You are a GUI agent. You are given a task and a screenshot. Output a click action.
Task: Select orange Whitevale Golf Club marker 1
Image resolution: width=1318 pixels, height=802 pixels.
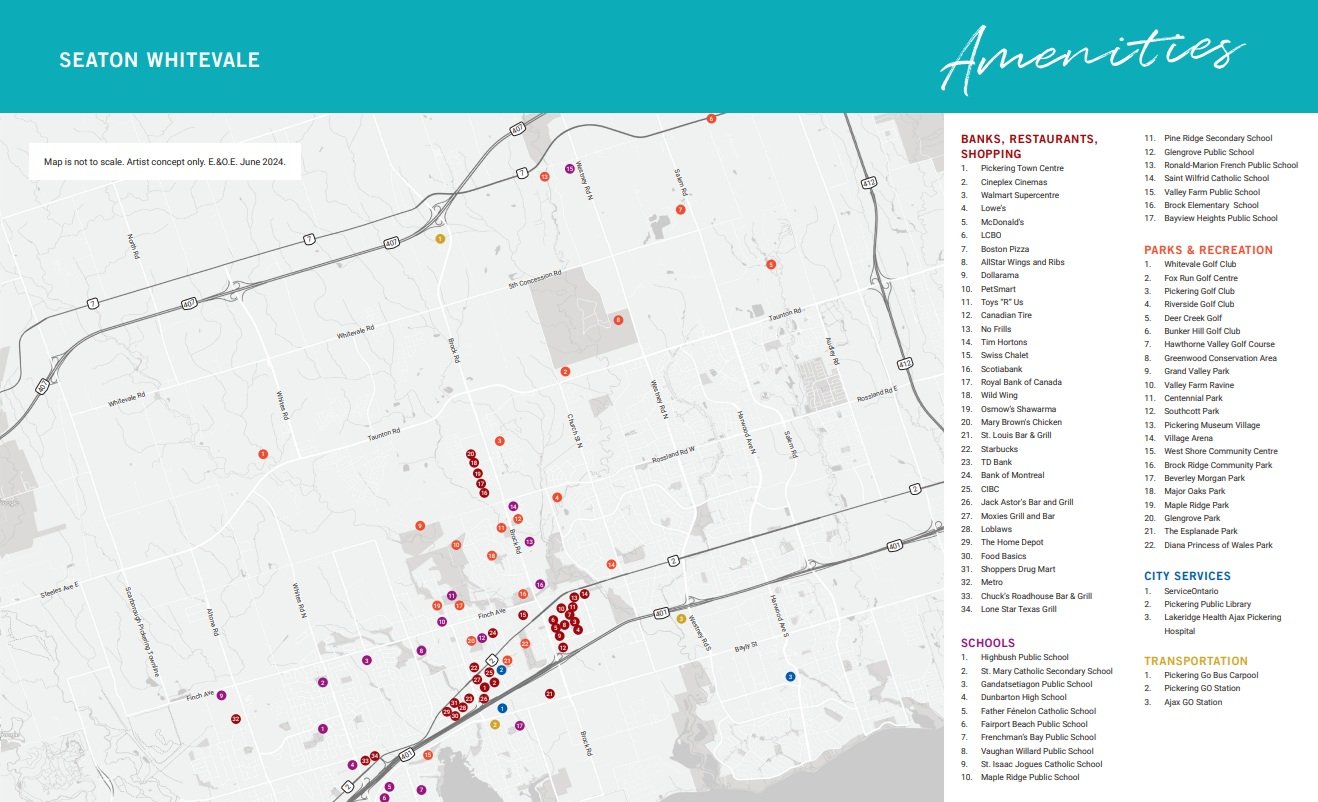click(x=263, y=454)
